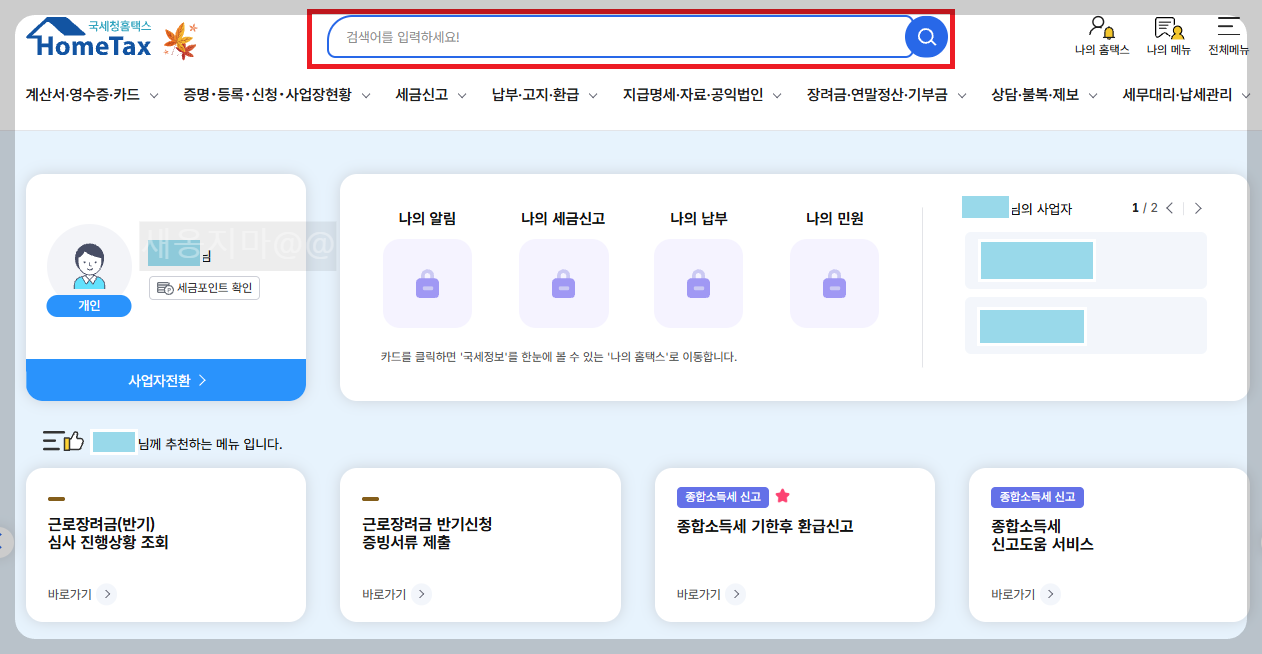Expand 계산서·영수증·카드 menu

pos(92,95)
